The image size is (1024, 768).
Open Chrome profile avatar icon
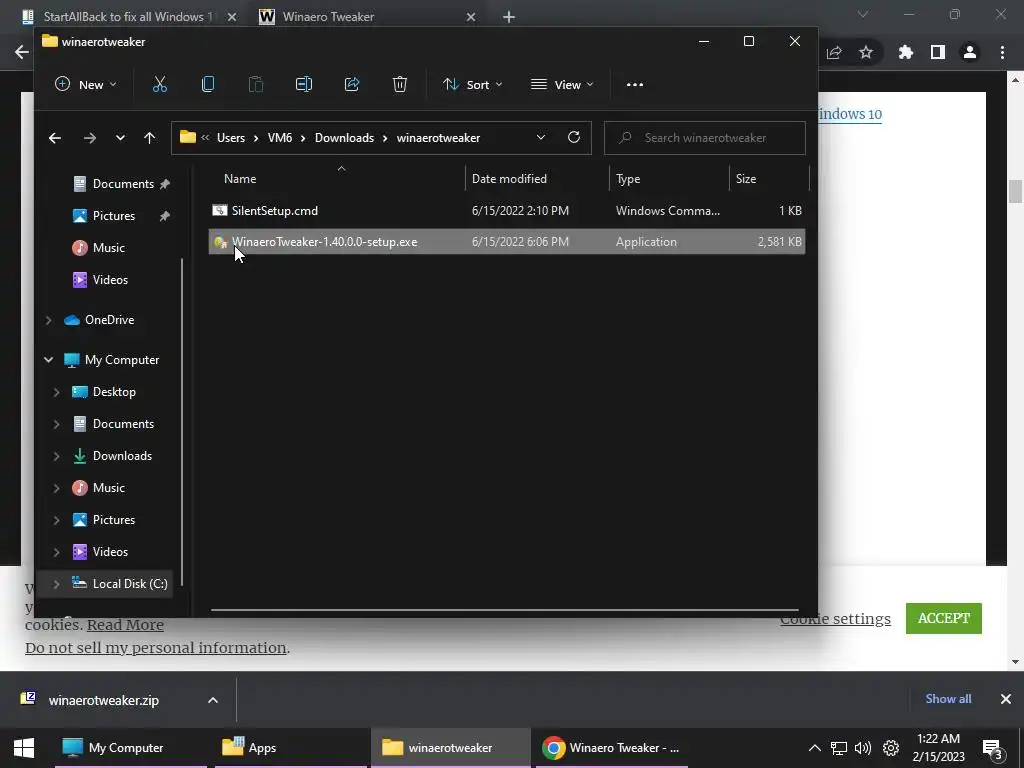[970, 52]
